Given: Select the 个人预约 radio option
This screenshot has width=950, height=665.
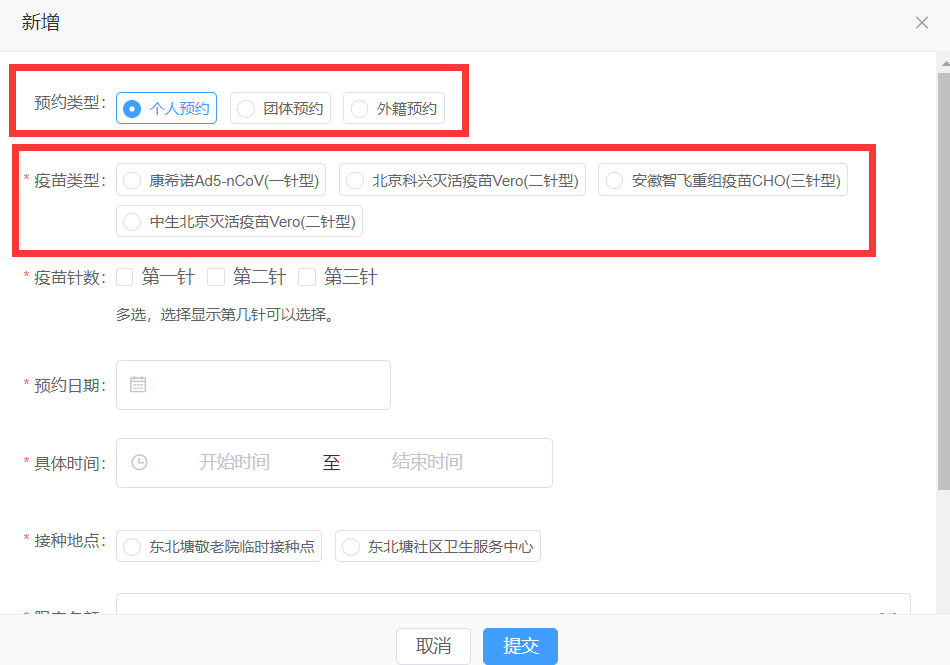Looking at the screenshot, I should [167, 108].
